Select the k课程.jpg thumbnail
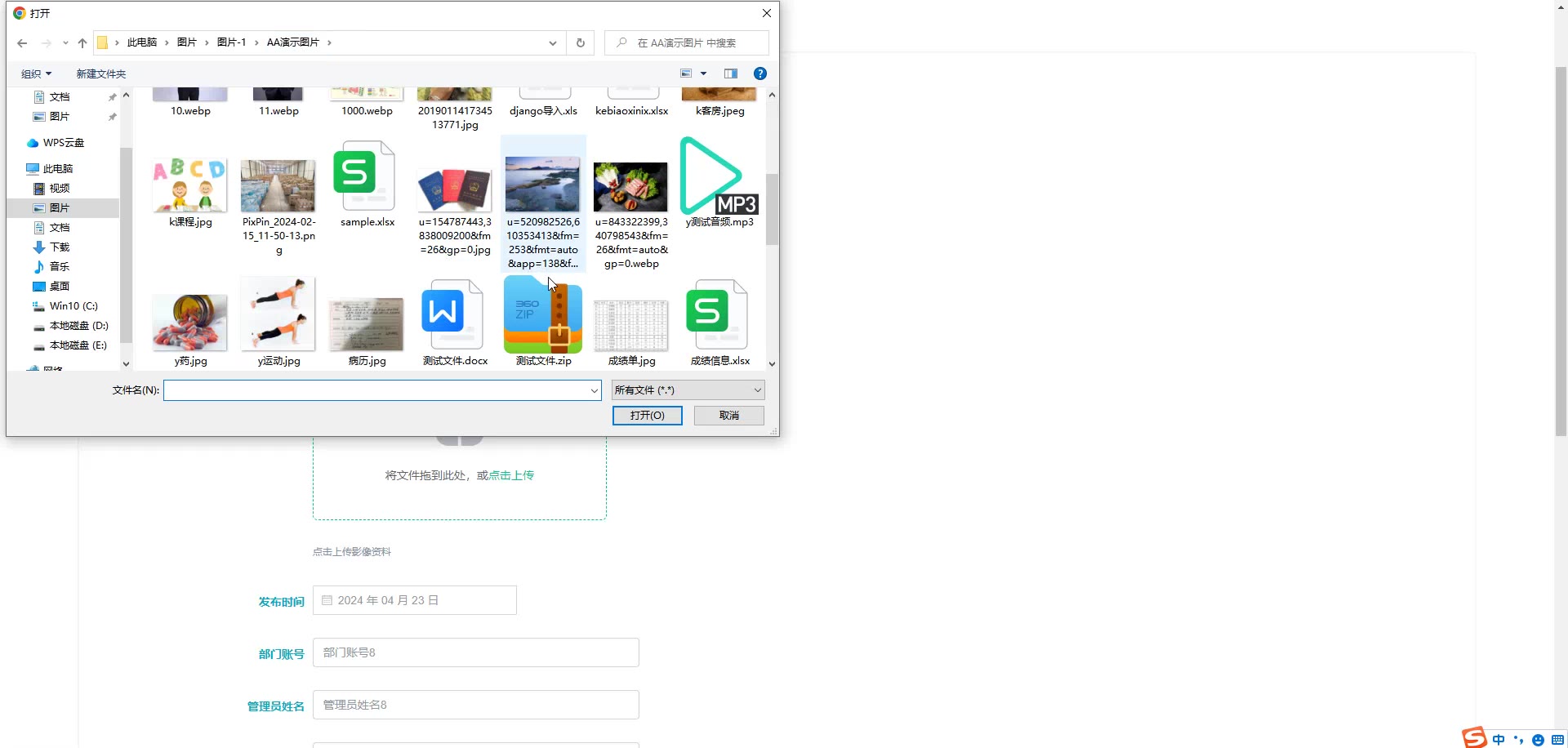This screenshot has width=1568, height=748. tap(190, 185)
